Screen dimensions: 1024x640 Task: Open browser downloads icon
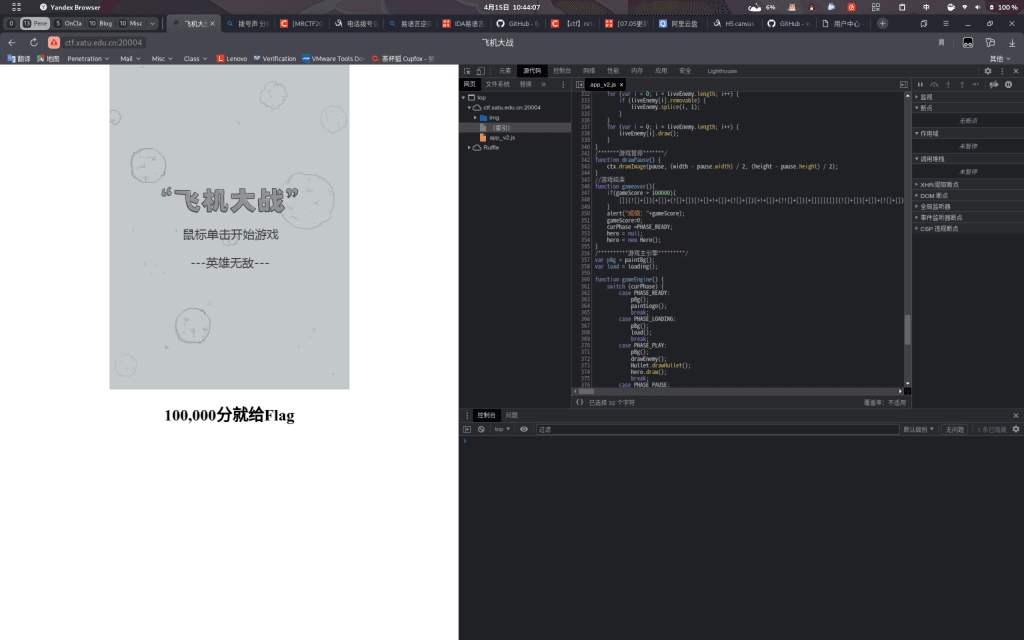coord(1012,42)
